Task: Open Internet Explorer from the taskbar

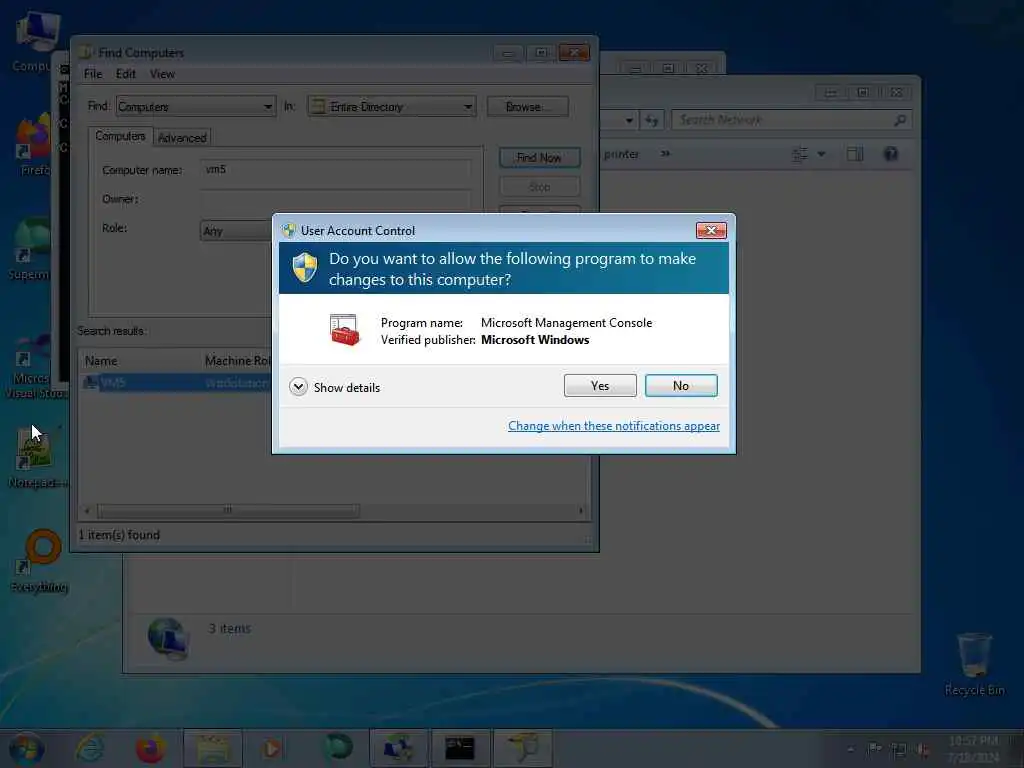Action: tap(89, 748)
